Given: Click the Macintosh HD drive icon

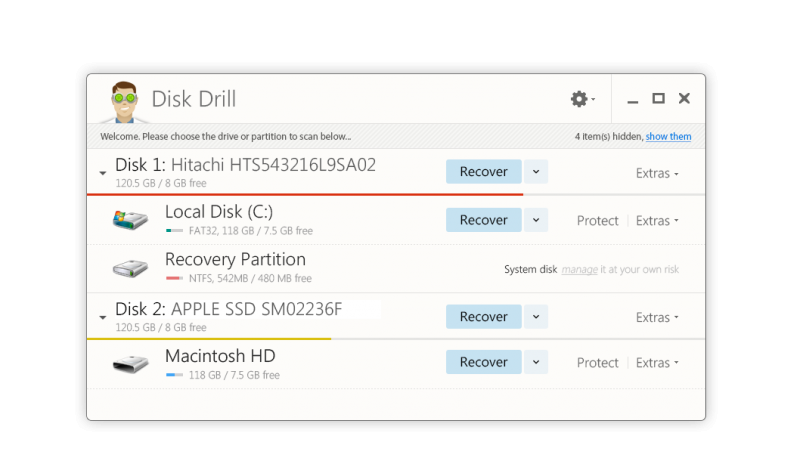Looking at the screenshot, I should pyautogui.click(x=130, y=363).
